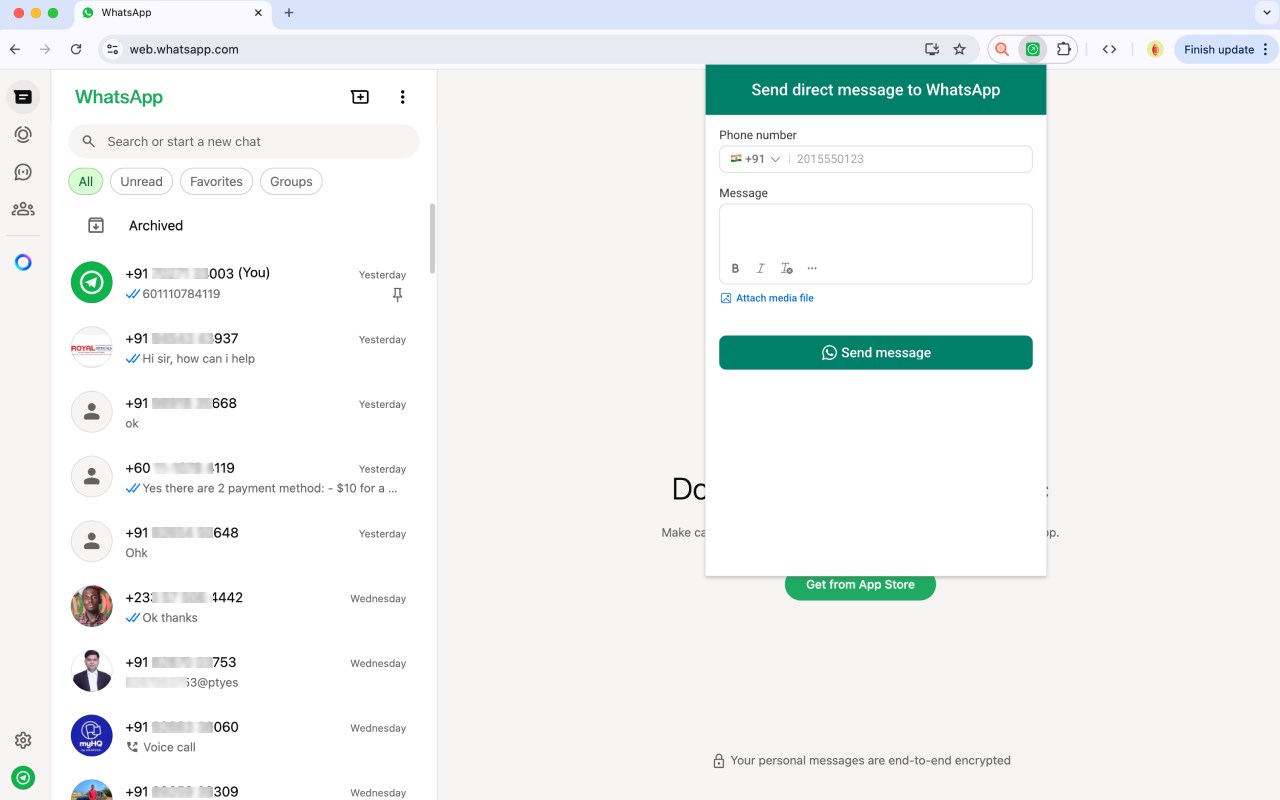Open Chrome menu three dots

click(x=1265, y=49)
